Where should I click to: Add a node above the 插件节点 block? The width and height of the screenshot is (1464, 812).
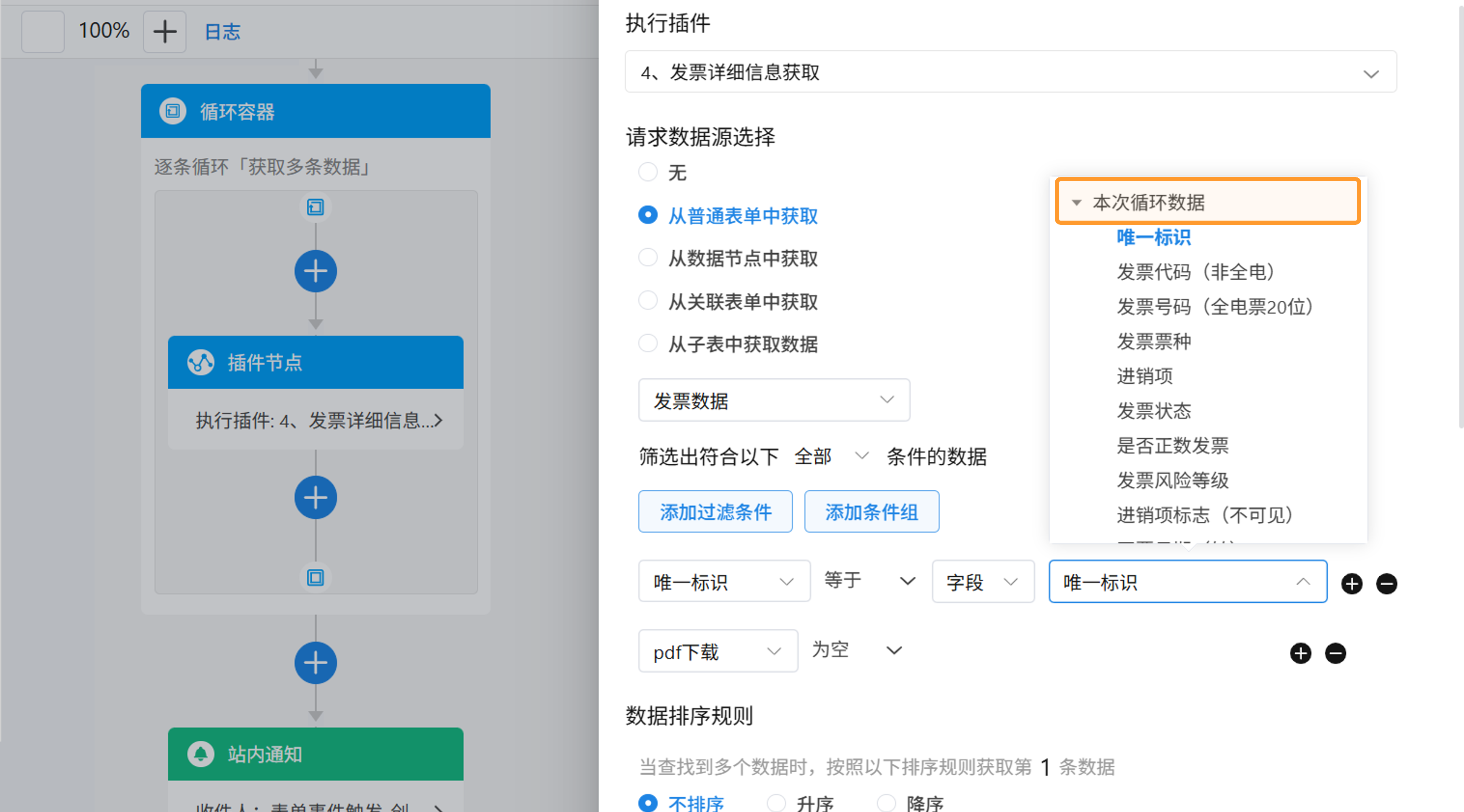[x=316, y=271]
